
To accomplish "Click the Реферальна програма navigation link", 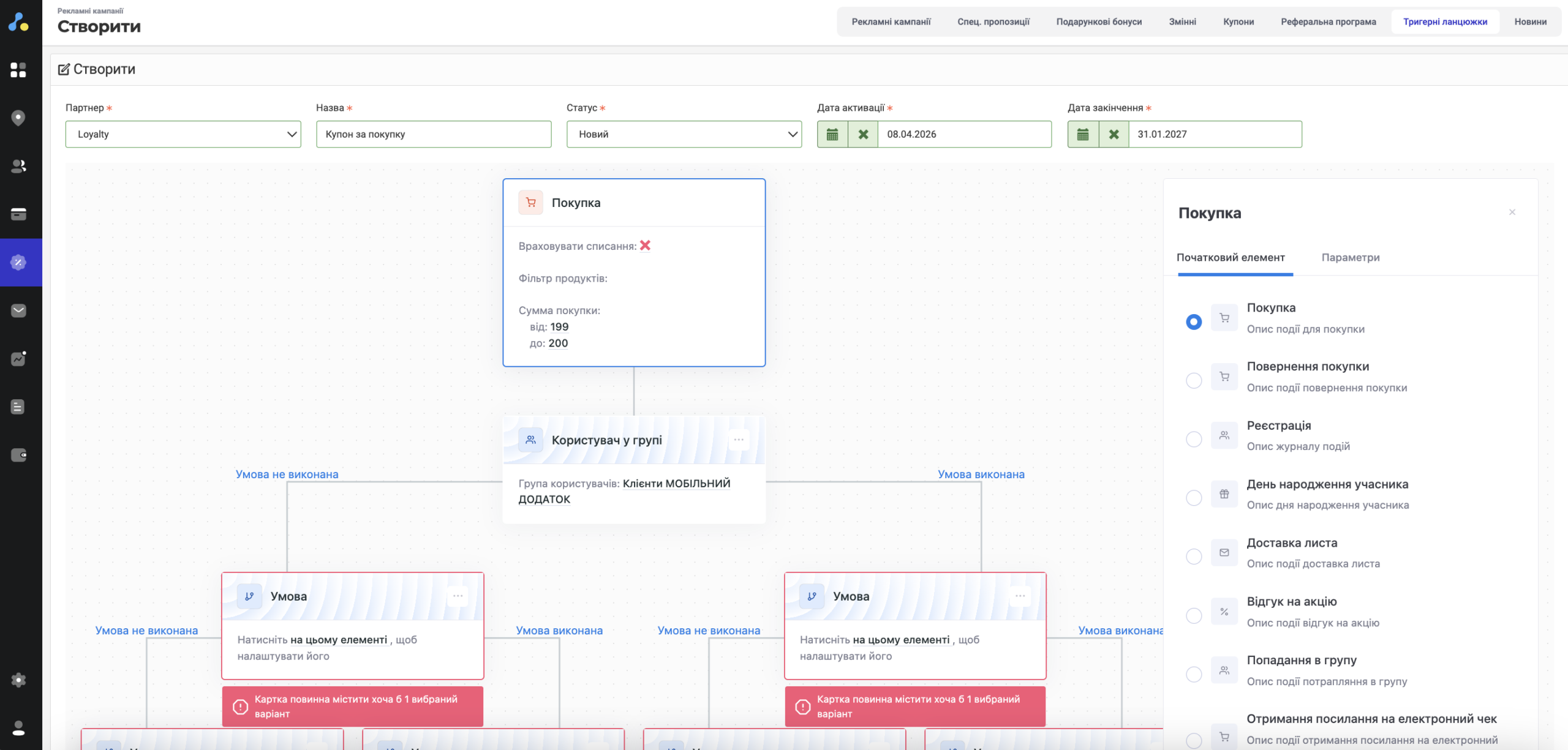I will click(x=1328, y=22).
